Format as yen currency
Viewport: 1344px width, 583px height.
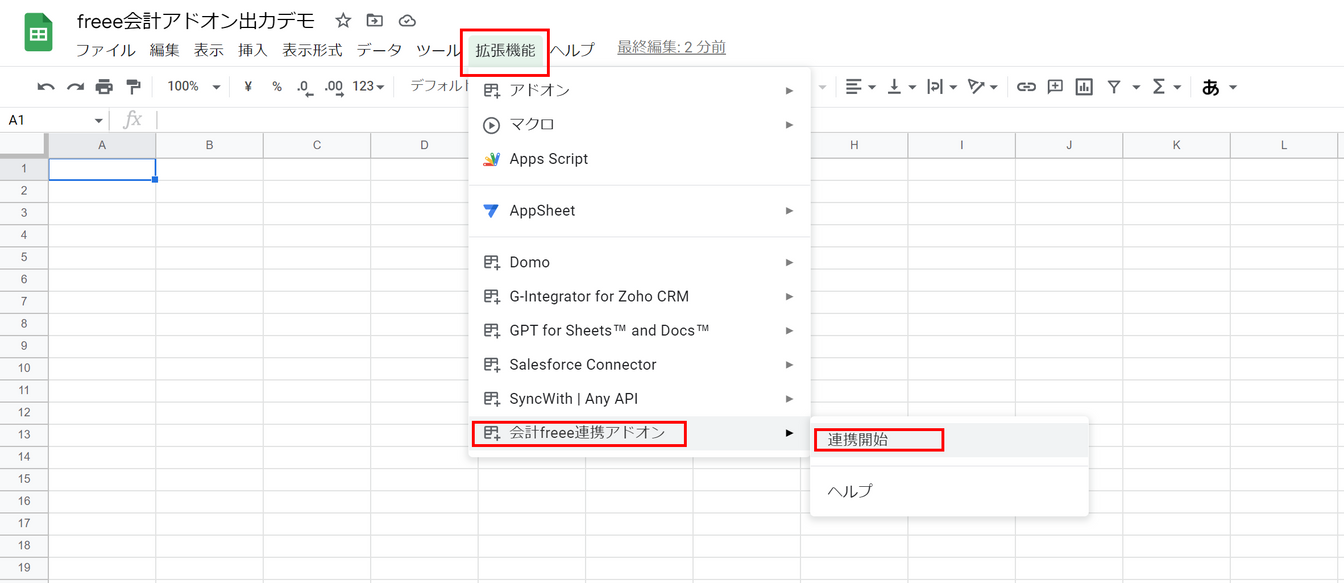point(248,87)
